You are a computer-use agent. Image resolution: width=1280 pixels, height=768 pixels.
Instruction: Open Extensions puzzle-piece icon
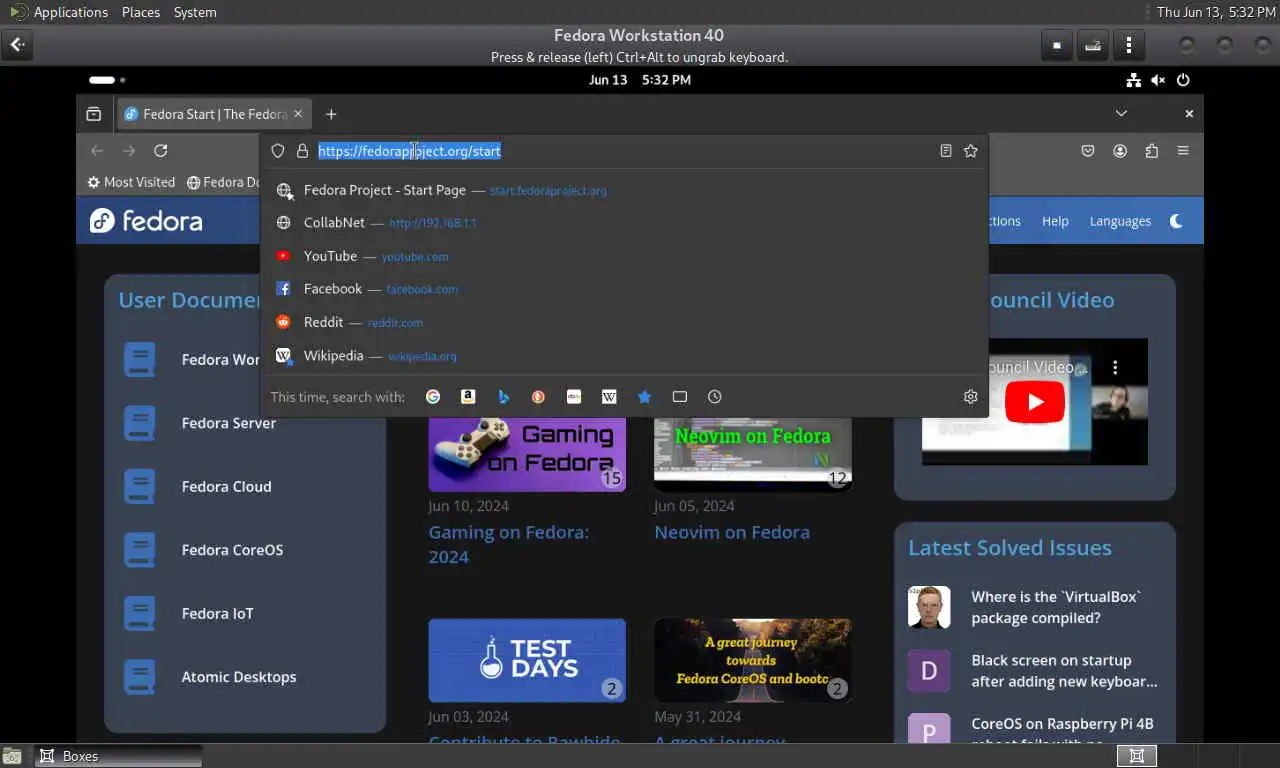click(x=1152, y=151)
